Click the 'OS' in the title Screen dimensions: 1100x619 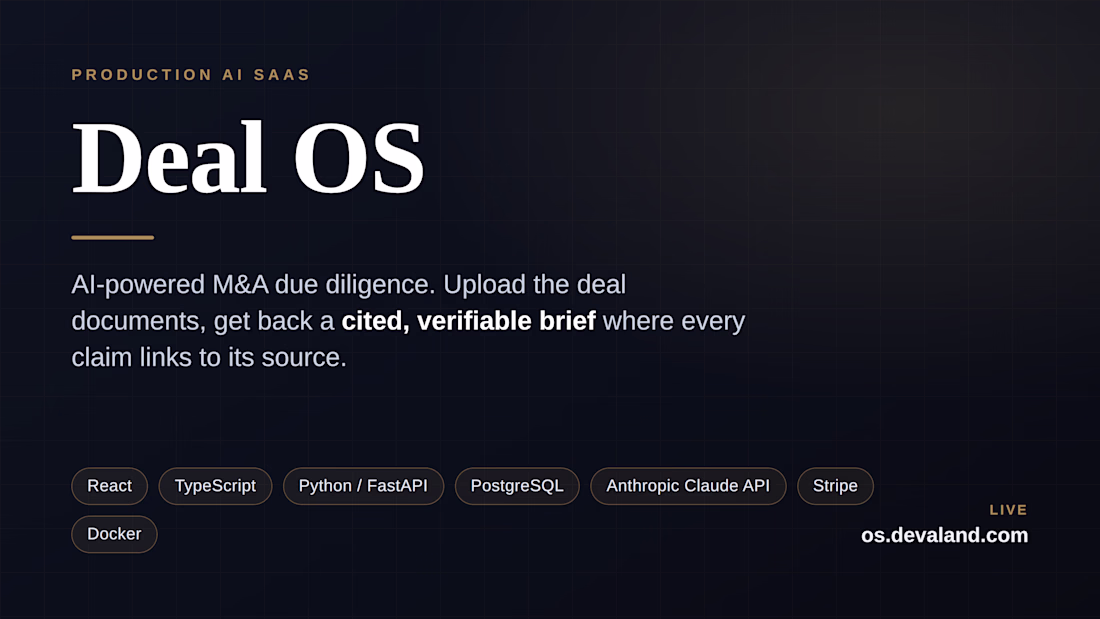[358, 157]
